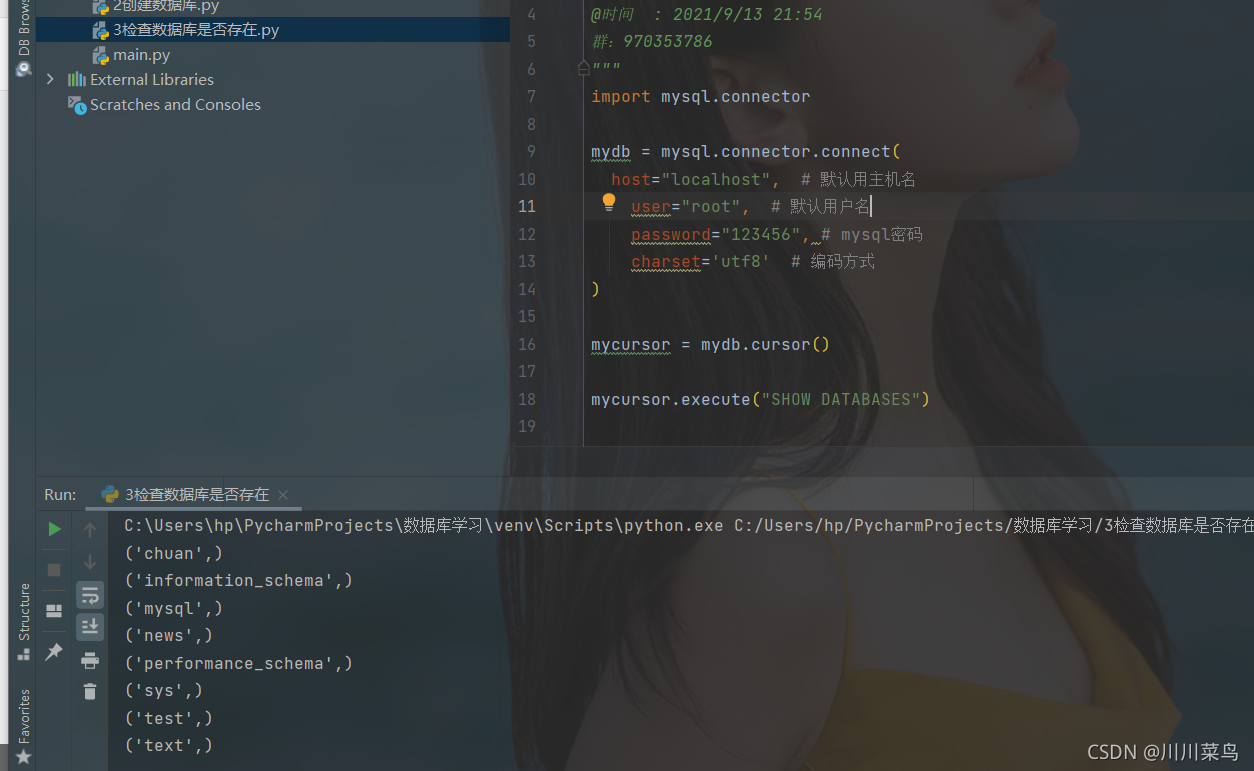The image size is (1254, 771).
Task: Switch to the 3检查数据库是否存在 run tab
Action: (x=197, y=494)
